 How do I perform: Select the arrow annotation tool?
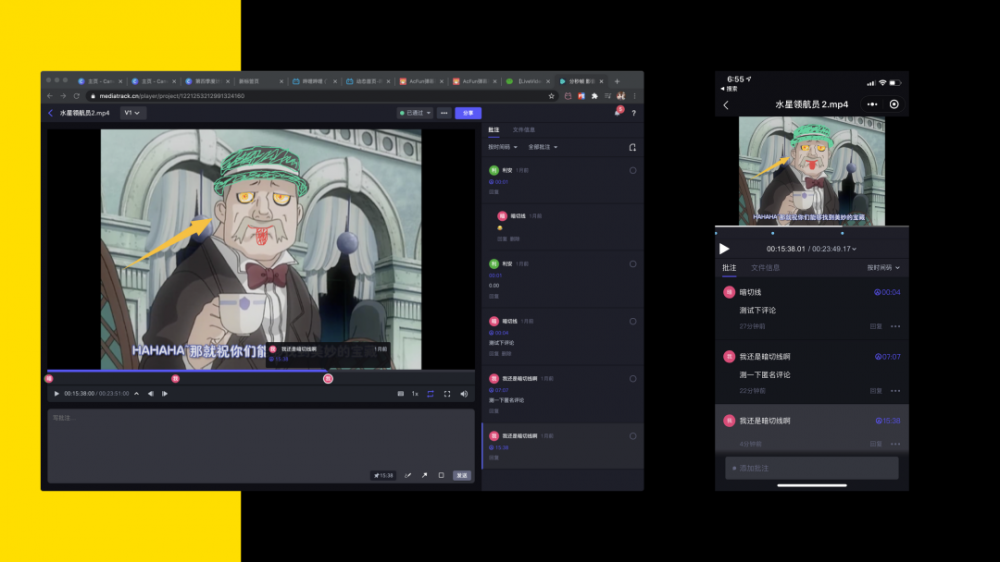pos(424,475)
